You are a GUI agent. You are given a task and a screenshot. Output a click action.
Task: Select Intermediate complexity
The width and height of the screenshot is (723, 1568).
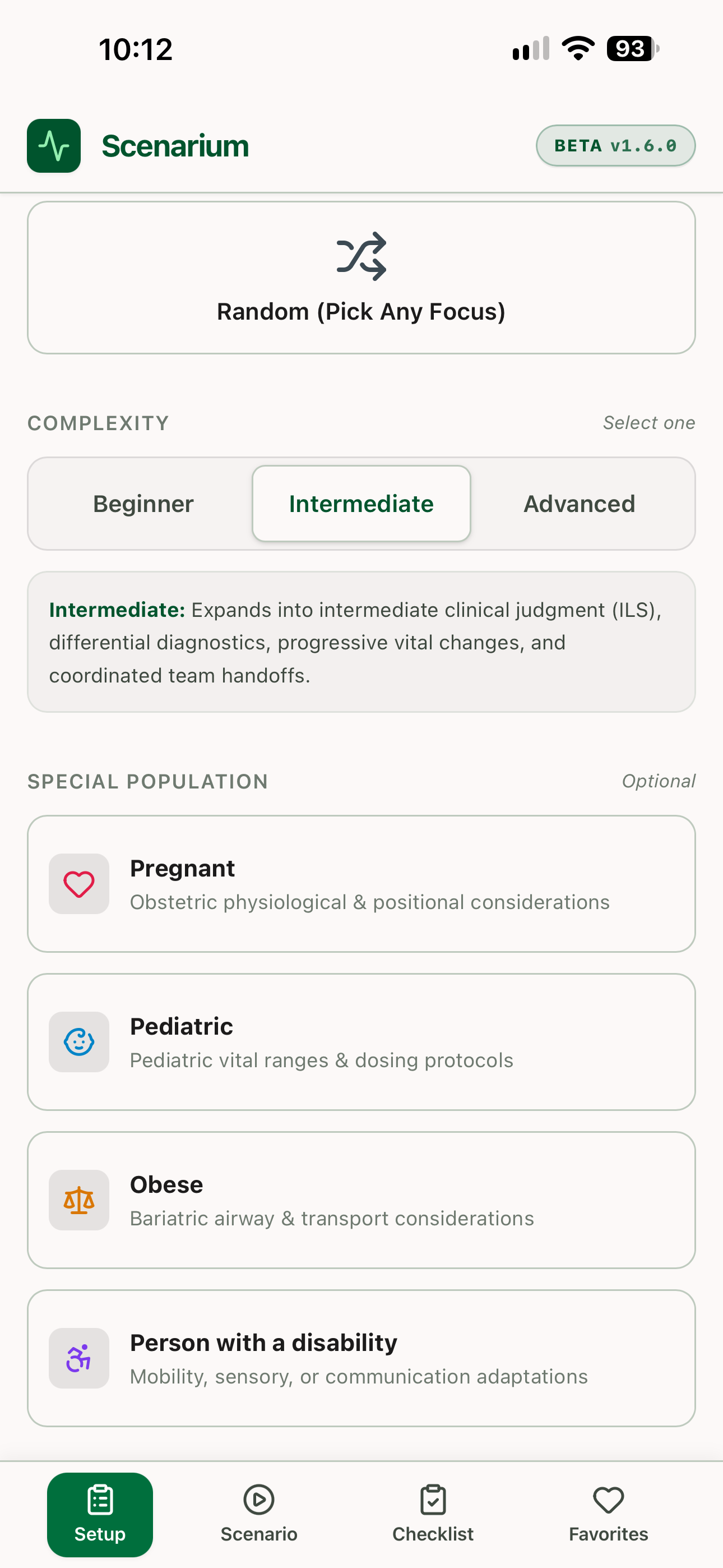(x=361, y=504)
